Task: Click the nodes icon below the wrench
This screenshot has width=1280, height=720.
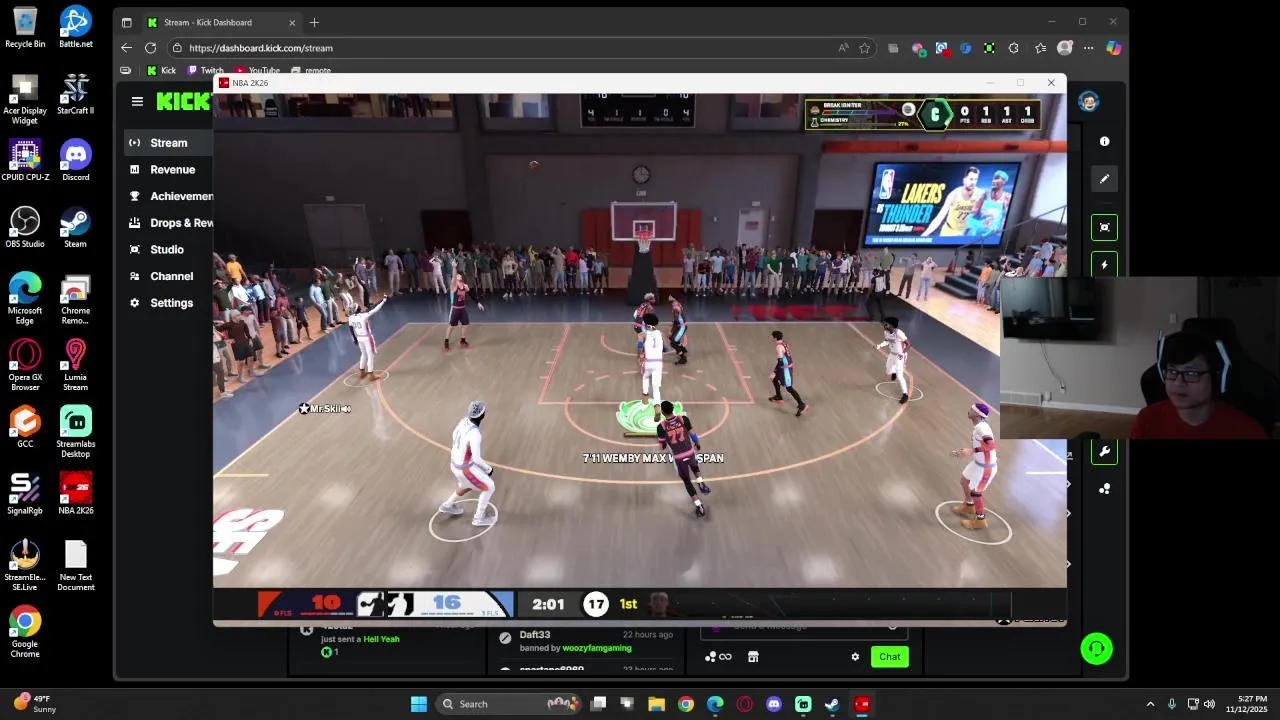Action: 1104,489
